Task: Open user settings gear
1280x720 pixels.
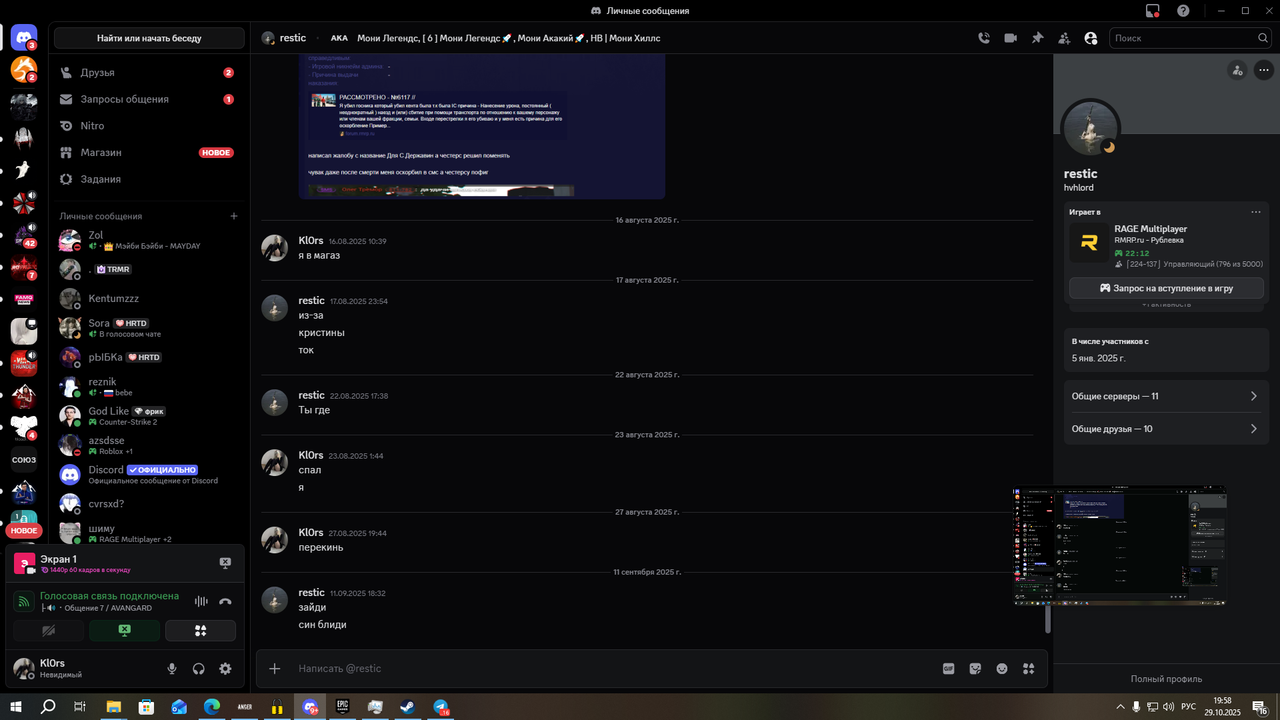Action: 225,669
